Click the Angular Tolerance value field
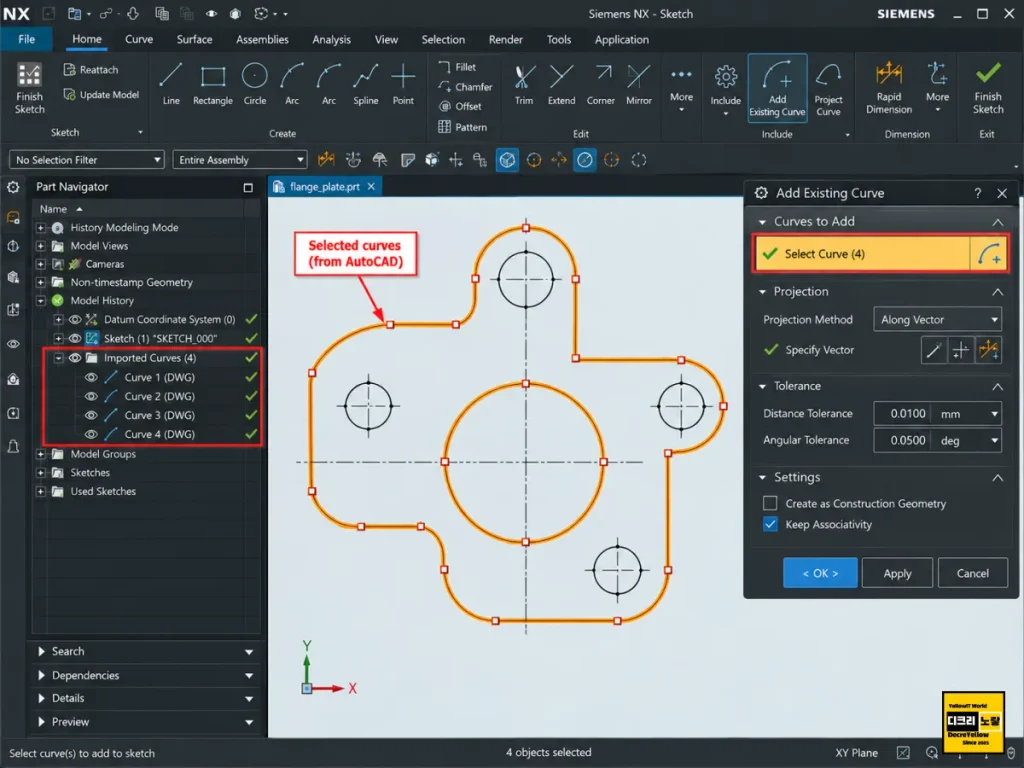The height and width of the screenshot is (768, 1024). [903, 440]
